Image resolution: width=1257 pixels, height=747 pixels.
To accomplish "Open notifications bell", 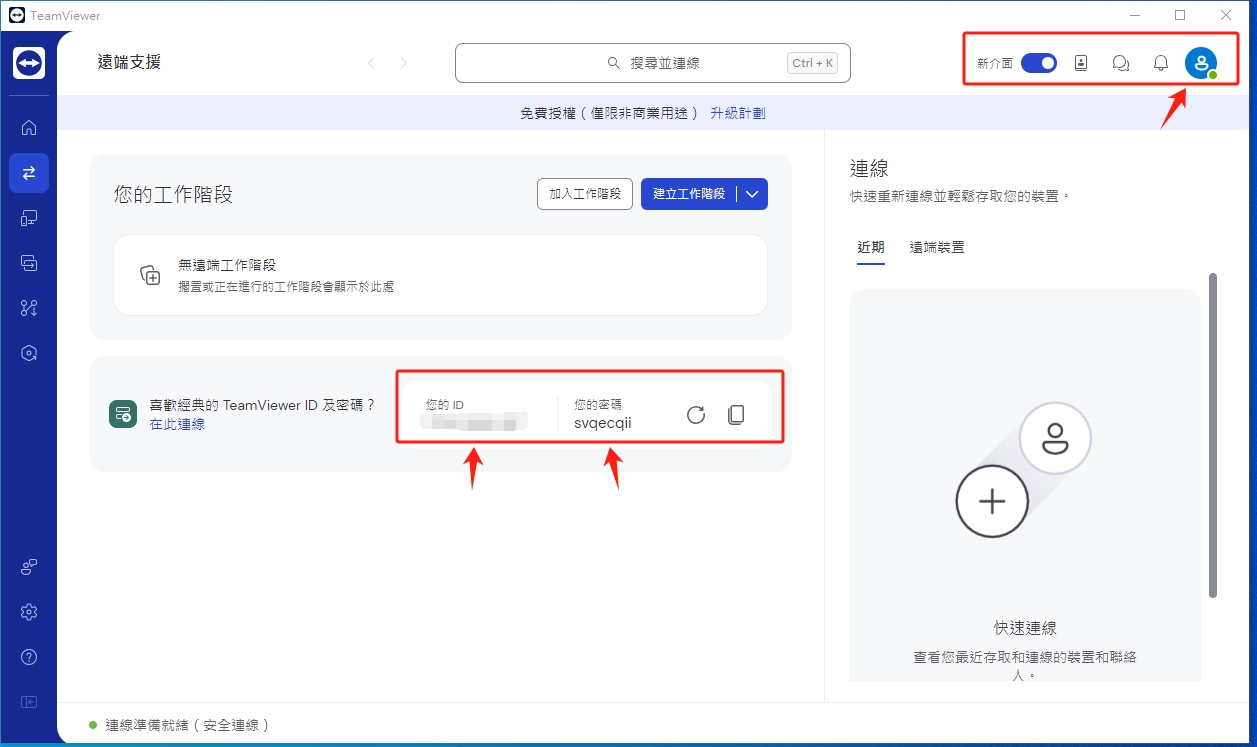I will pyautogui.click(x=1161, y=63).
